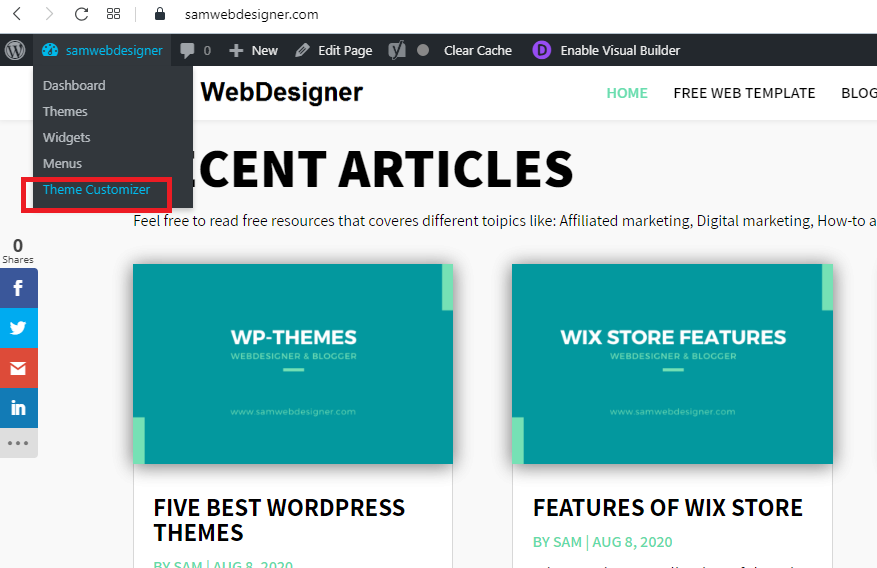Share on Twitter icon
Viewport: 877px width, 568px height.
(x=18, y=328)
